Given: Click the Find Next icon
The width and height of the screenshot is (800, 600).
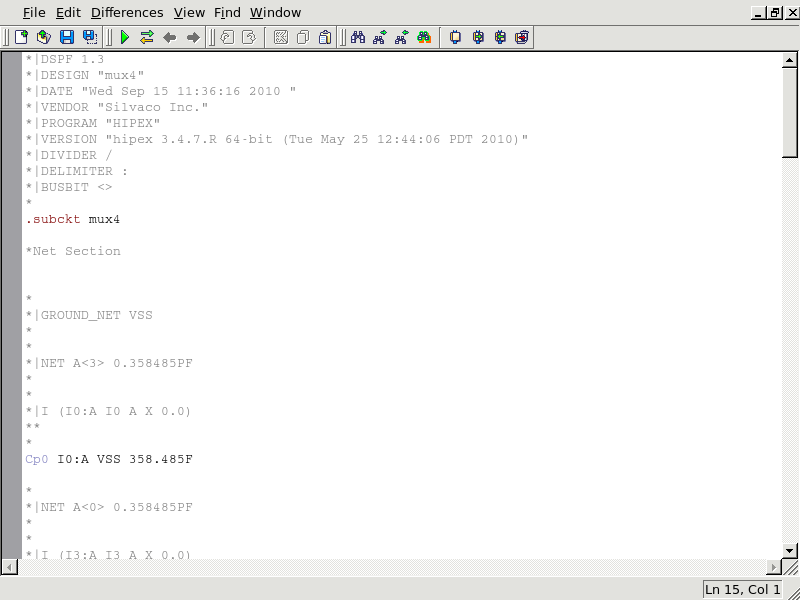Looking at the screenshot, I should click(379, 38).
